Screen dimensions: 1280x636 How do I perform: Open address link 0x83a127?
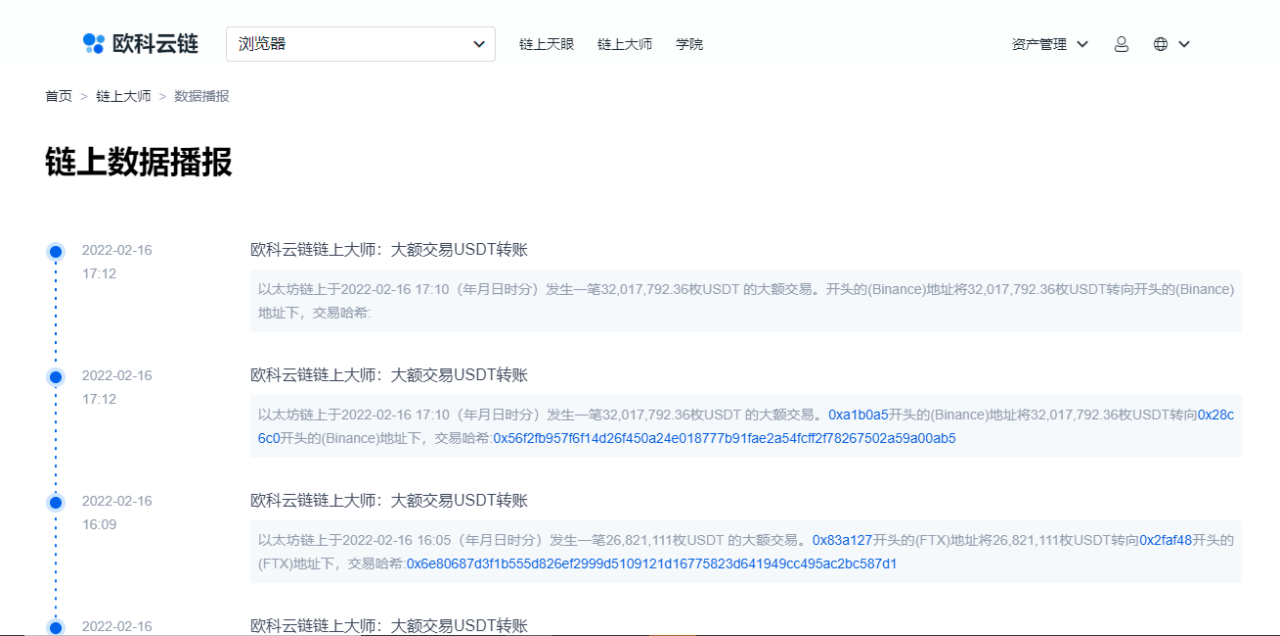[842, 540]
